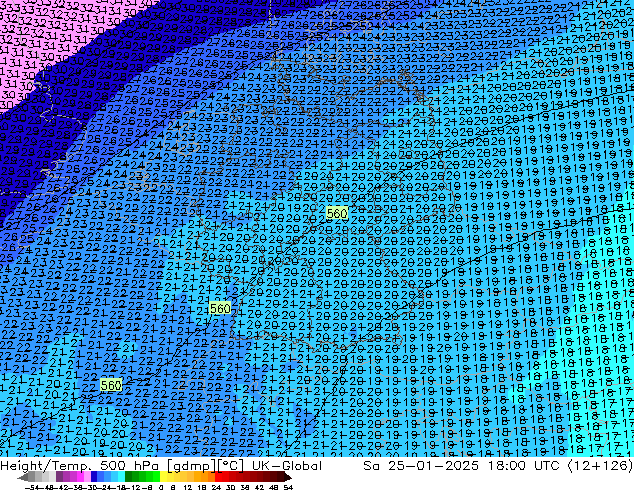Click the dark right arrow of colorbar
This screenshot has width=634, height=490.
[288, 477]
